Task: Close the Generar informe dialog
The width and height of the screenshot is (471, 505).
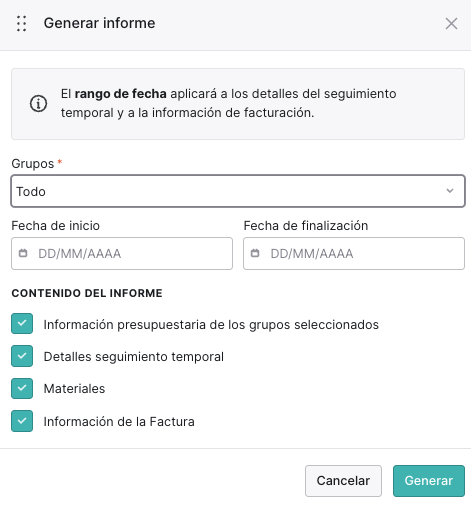Action: point(451,24)
